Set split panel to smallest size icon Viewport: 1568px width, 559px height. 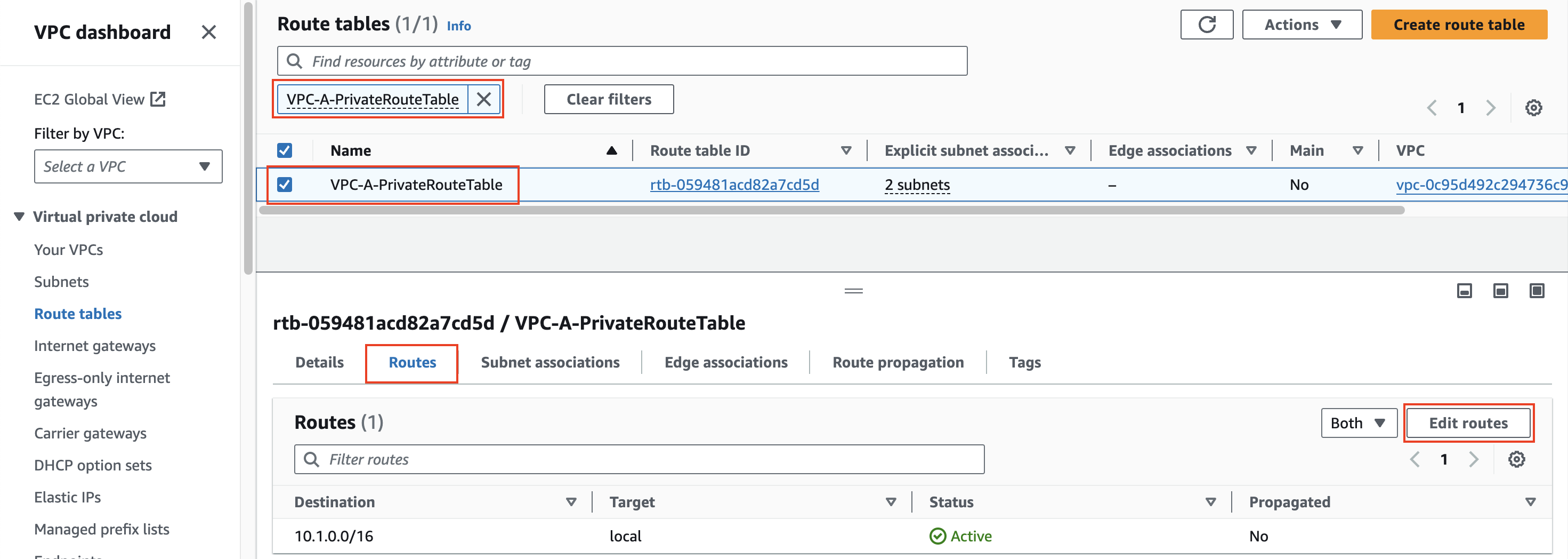coord(1465,291)
